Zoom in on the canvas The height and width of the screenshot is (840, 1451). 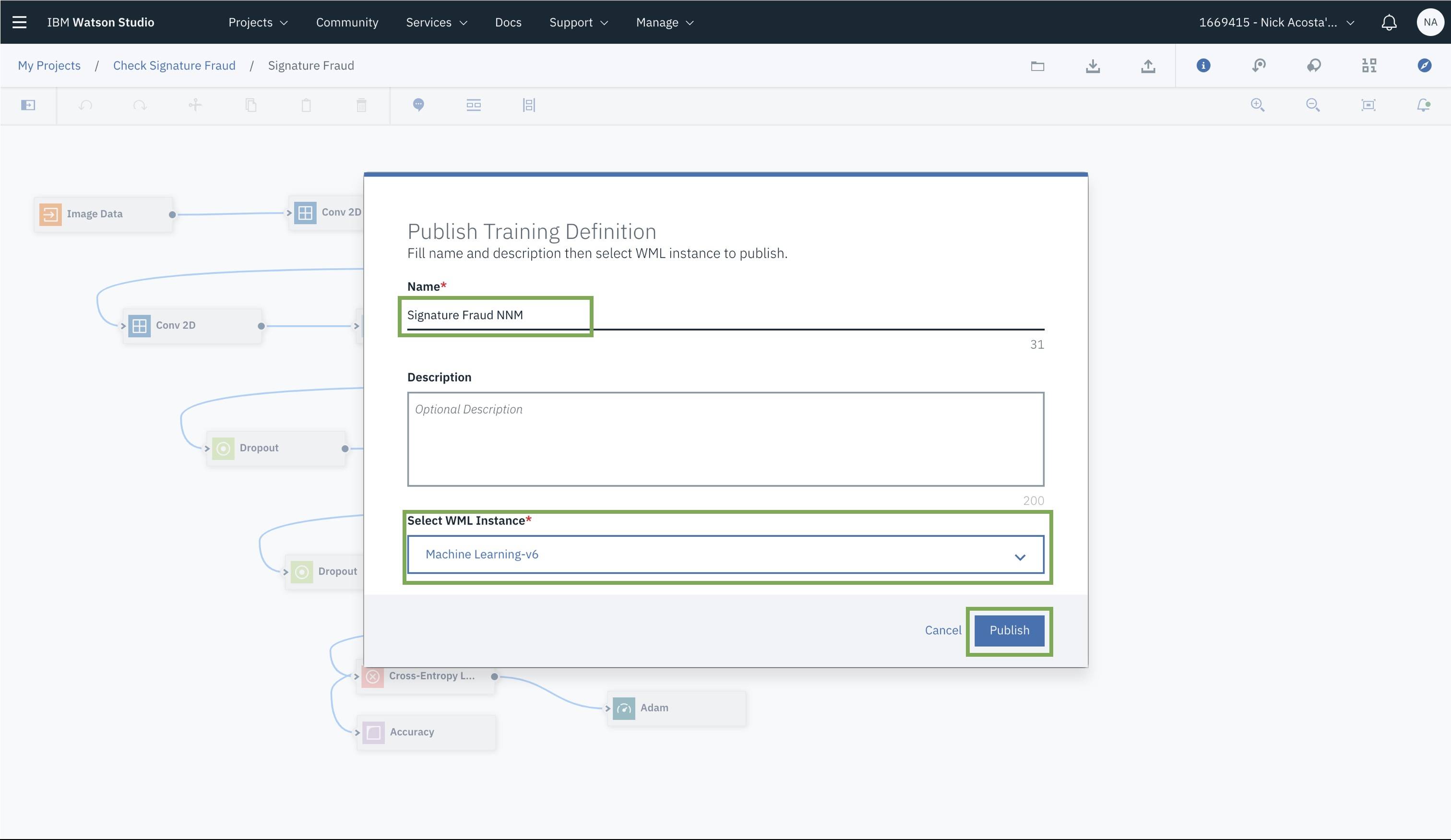click(x=1258, y=105)
